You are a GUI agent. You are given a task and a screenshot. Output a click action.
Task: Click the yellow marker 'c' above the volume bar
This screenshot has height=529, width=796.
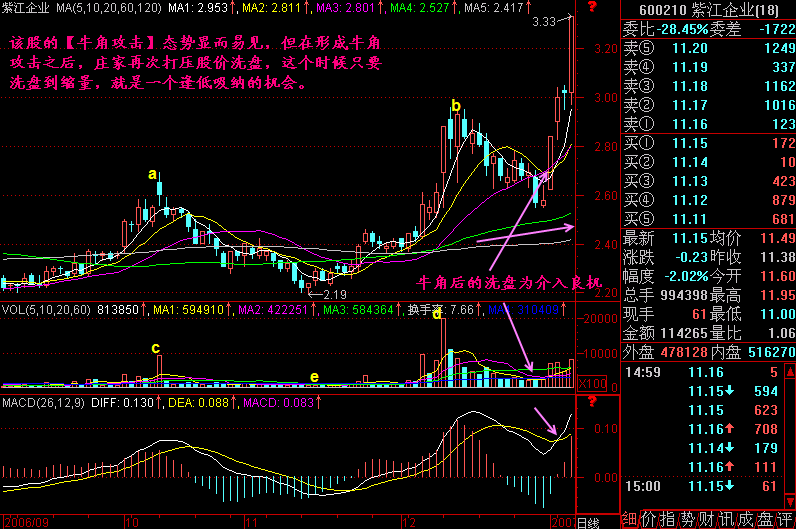(155, 348)
